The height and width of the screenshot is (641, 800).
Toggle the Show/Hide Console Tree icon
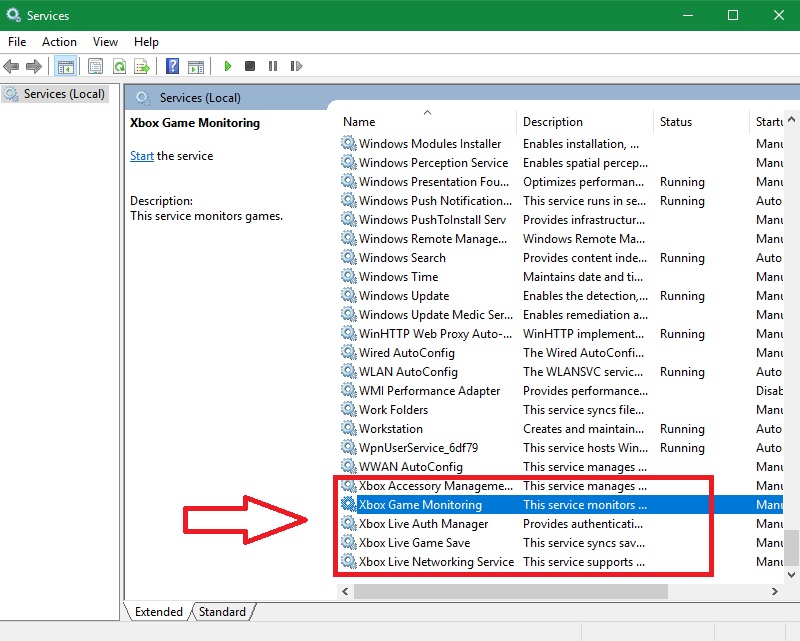point(66,66)
